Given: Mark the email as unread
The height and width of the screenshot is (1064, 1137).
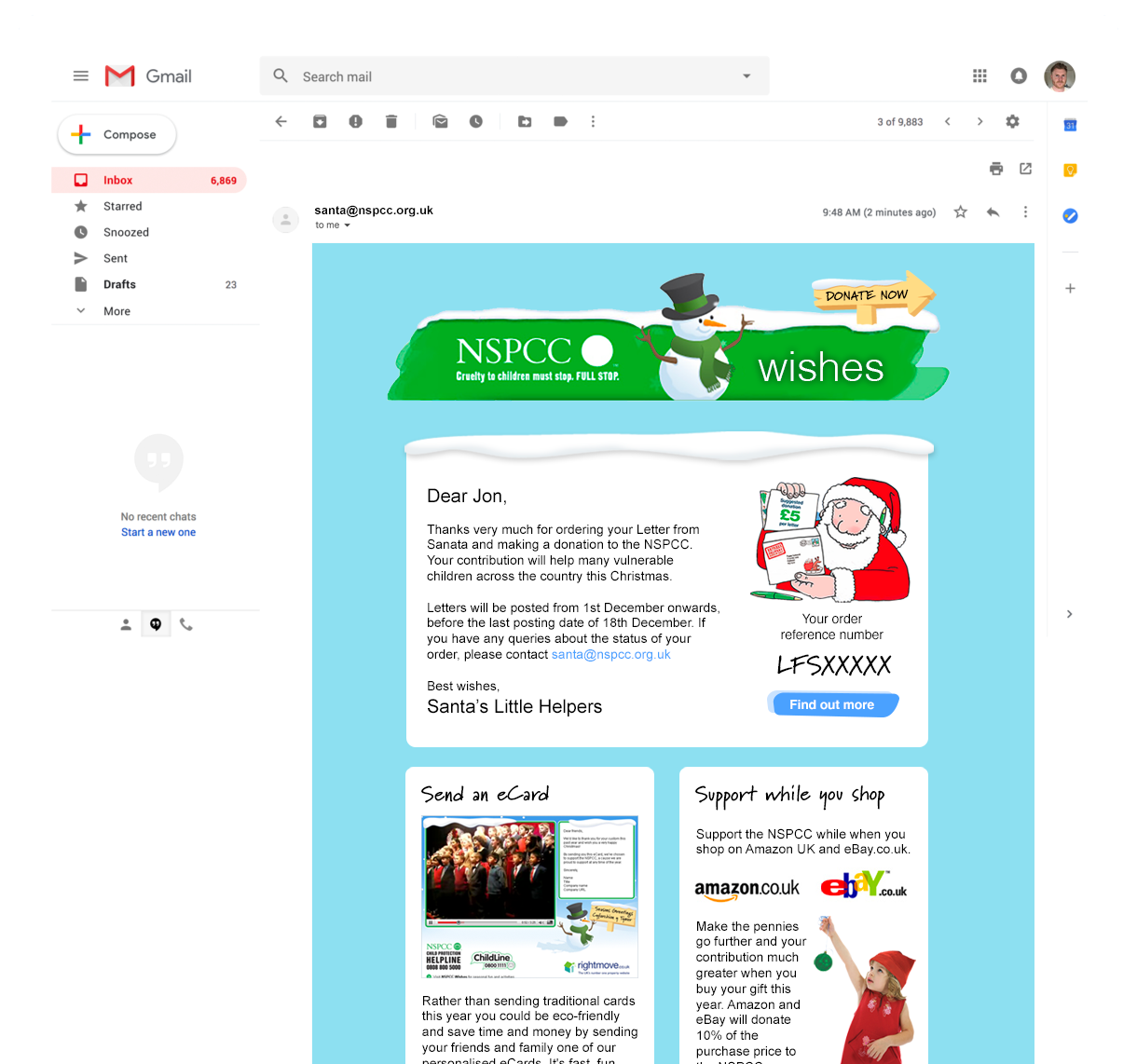Looking at the screenshot, I should pyautogui.click(x=440, y=121).
